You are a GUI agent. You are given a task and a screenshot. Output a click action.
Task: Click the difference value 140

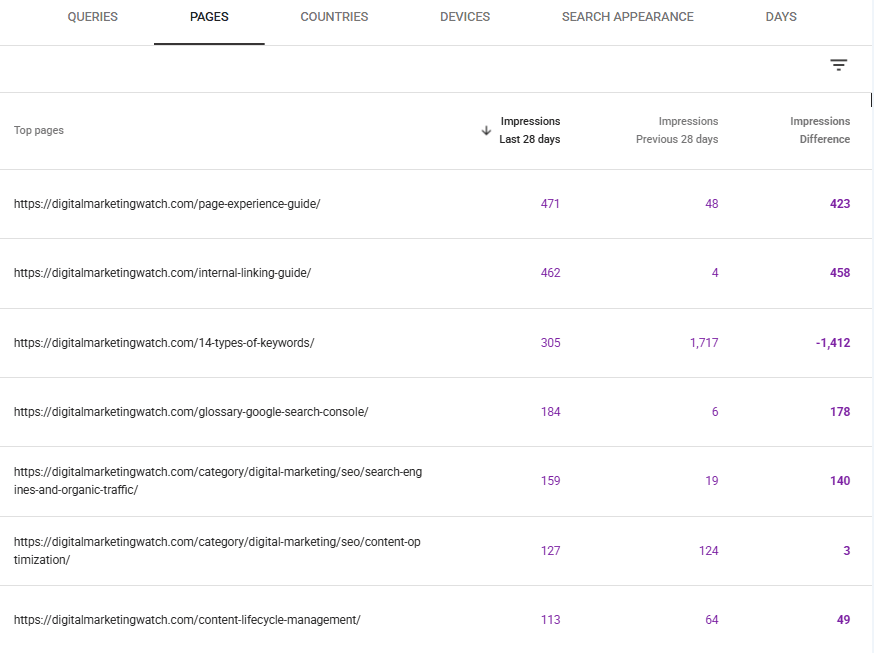pyautogui.click(x=840, y=481)
